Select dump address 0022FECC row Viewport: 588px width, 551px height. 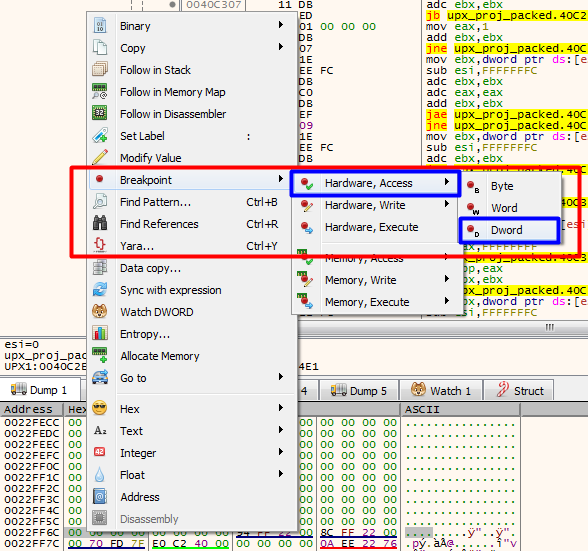[x=32, y=422]
